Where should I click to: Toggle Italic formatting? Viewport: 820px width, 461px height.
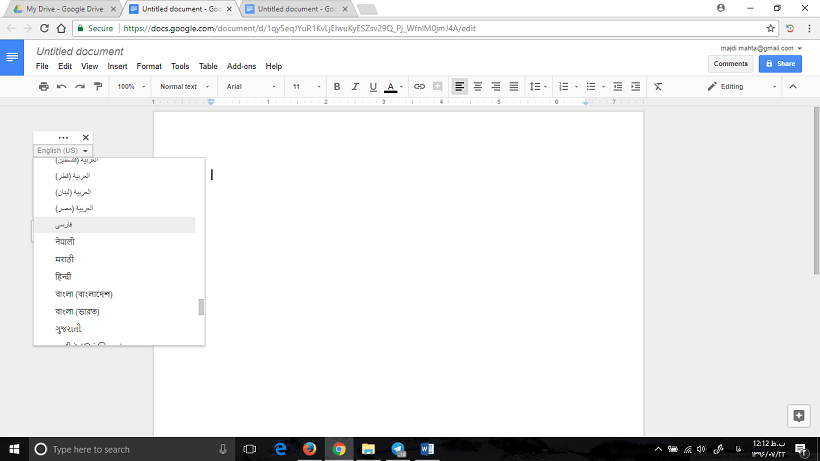pos(355,87)
